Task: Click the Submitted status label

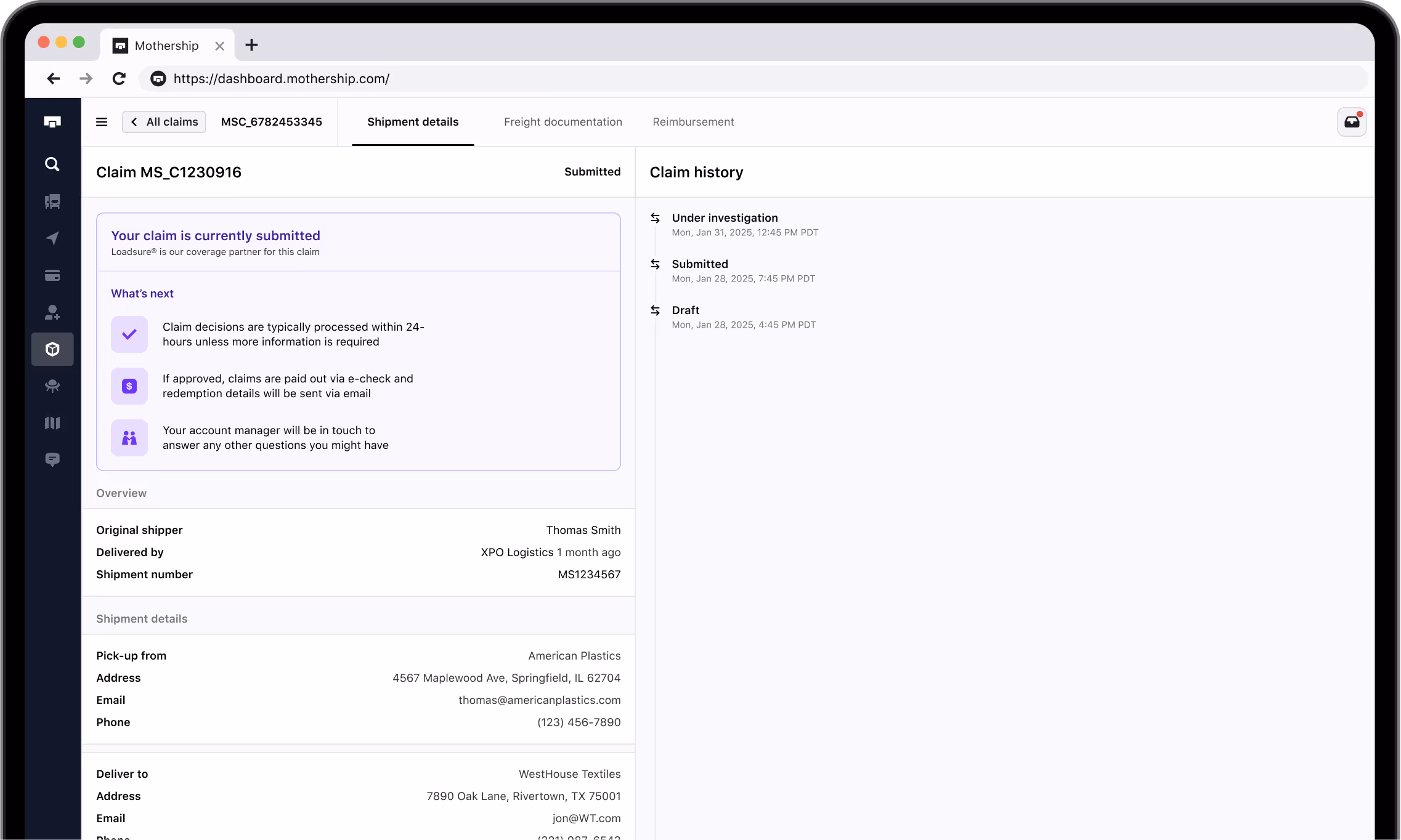Action: 591,172
